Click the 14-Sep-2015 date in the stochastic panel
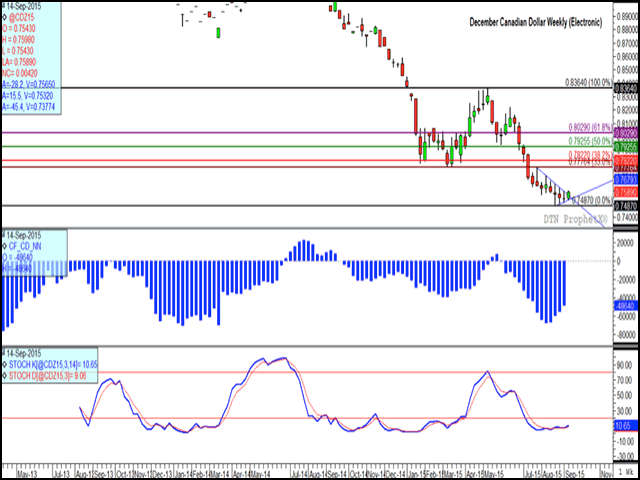640x480 pixels. [x=24, y=354]
